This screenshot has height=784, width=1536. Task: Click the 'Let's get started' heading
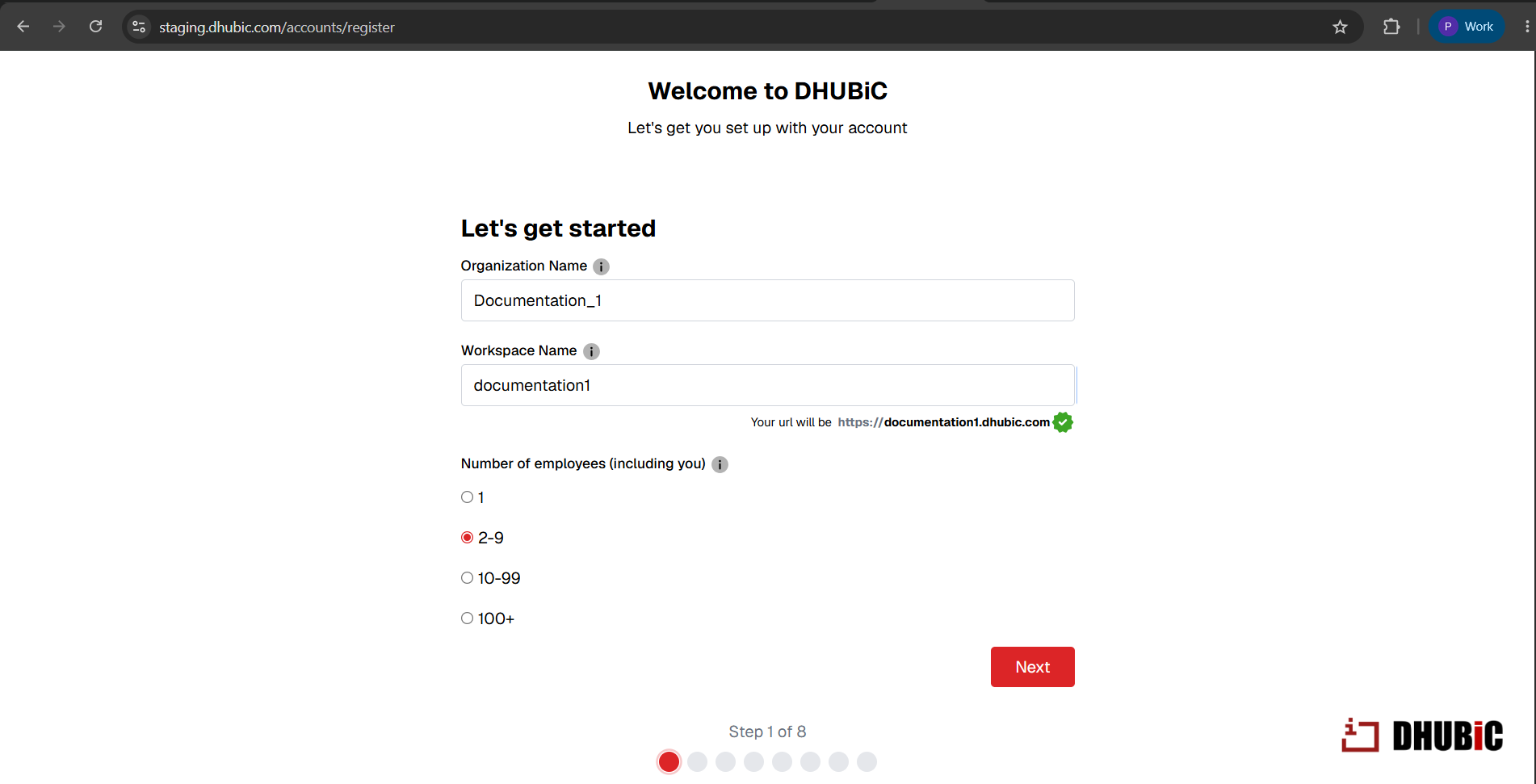[558, 228]
